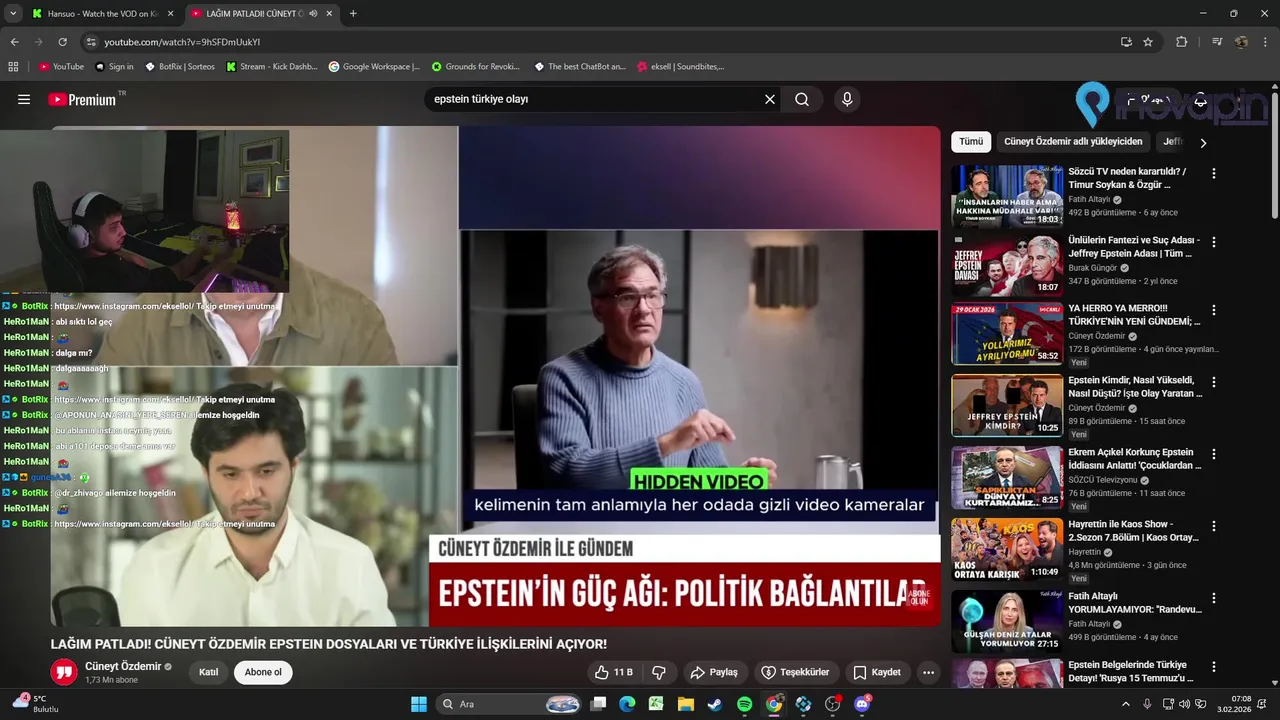Open the apps grid in bookmarks bar

(13, 67)
